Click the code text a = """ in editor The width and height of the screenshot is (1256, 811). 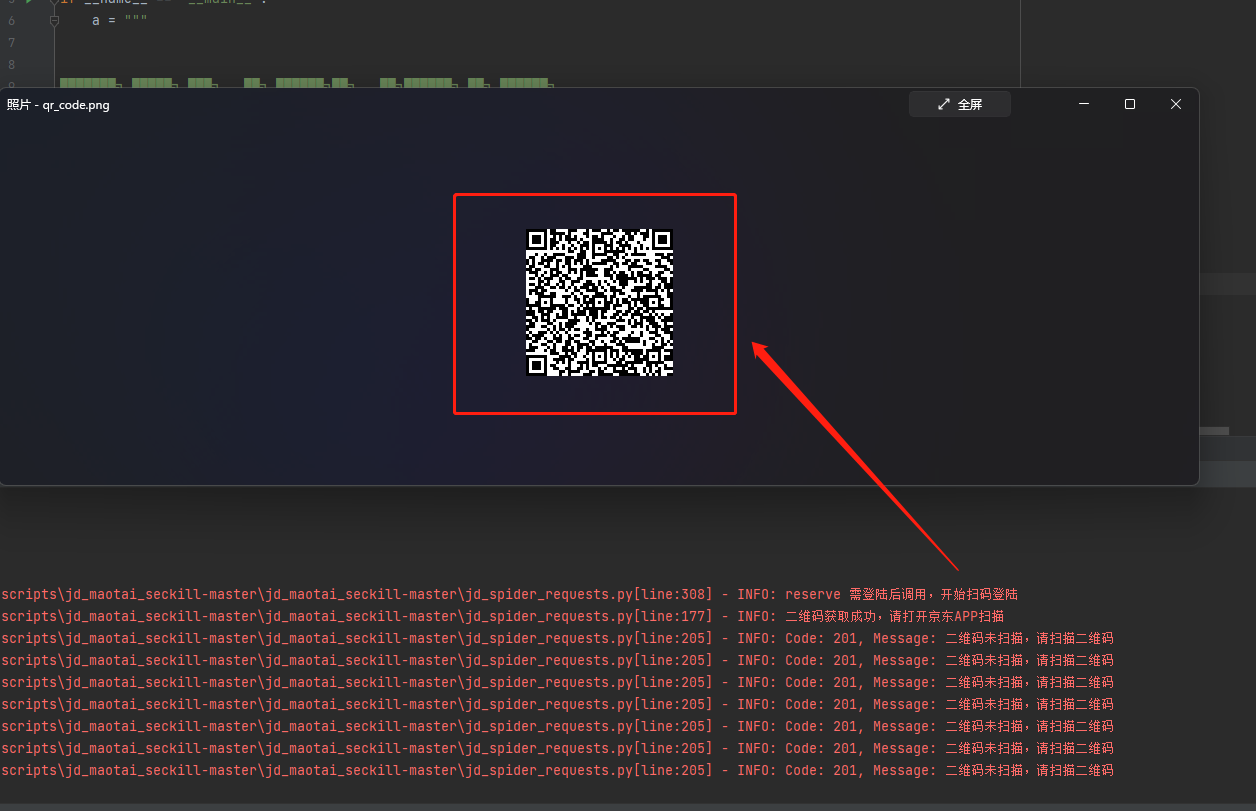coord(120,20)
